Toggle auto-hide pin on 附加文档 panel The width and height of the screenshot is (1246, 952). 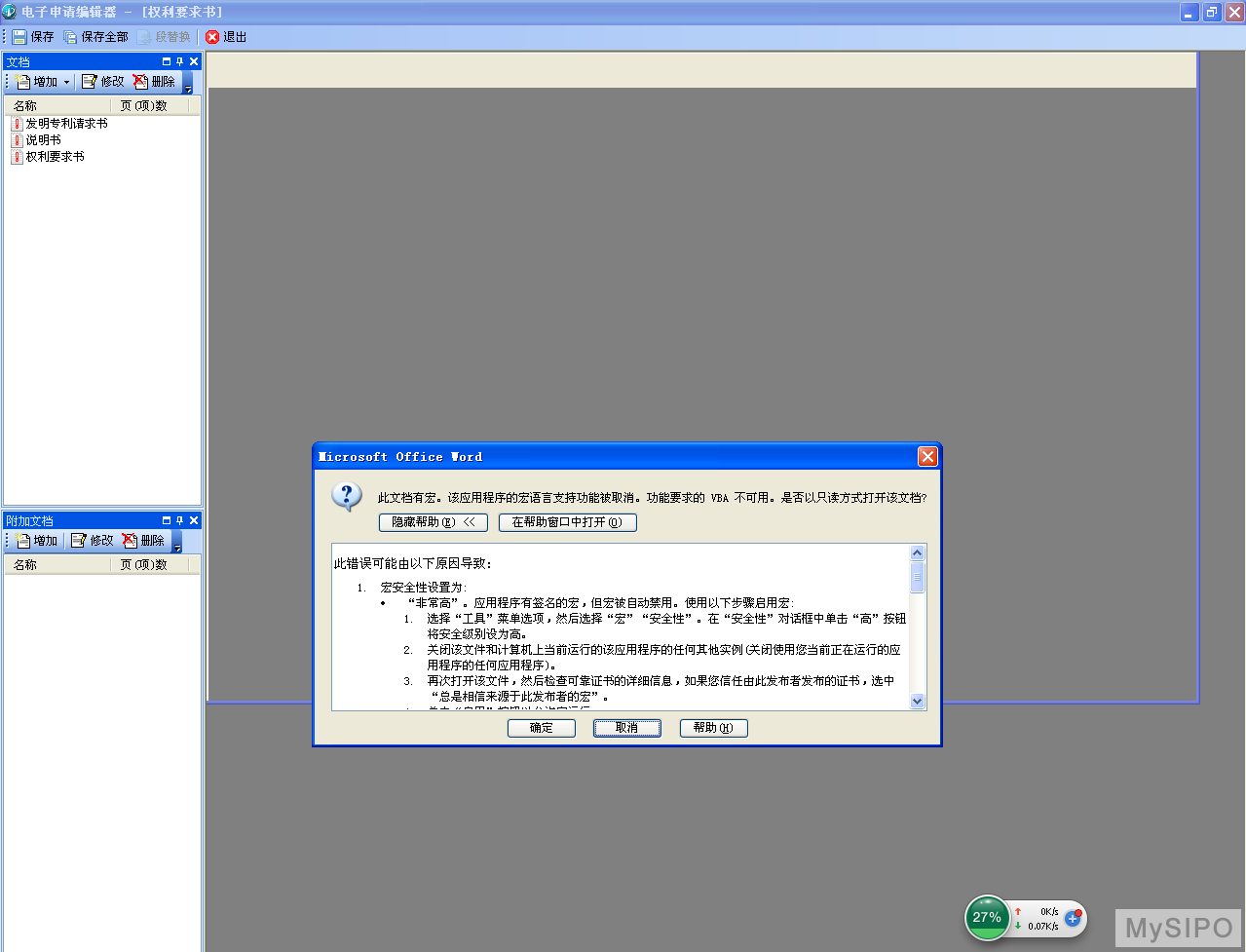[x=179, y=520]
